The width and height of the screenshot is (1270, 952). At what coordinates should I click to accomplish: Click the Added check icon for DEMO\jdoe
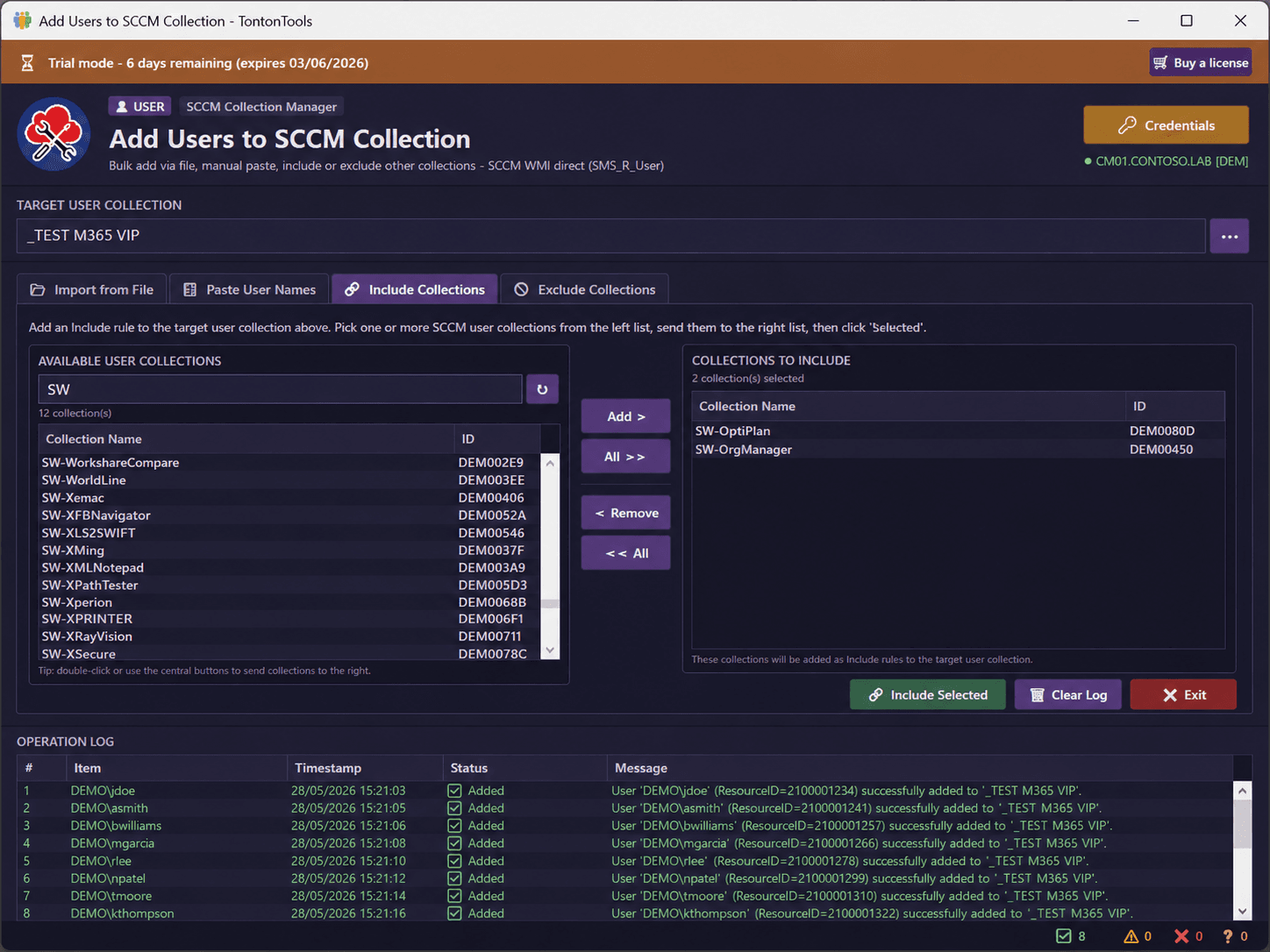[454, 791]
